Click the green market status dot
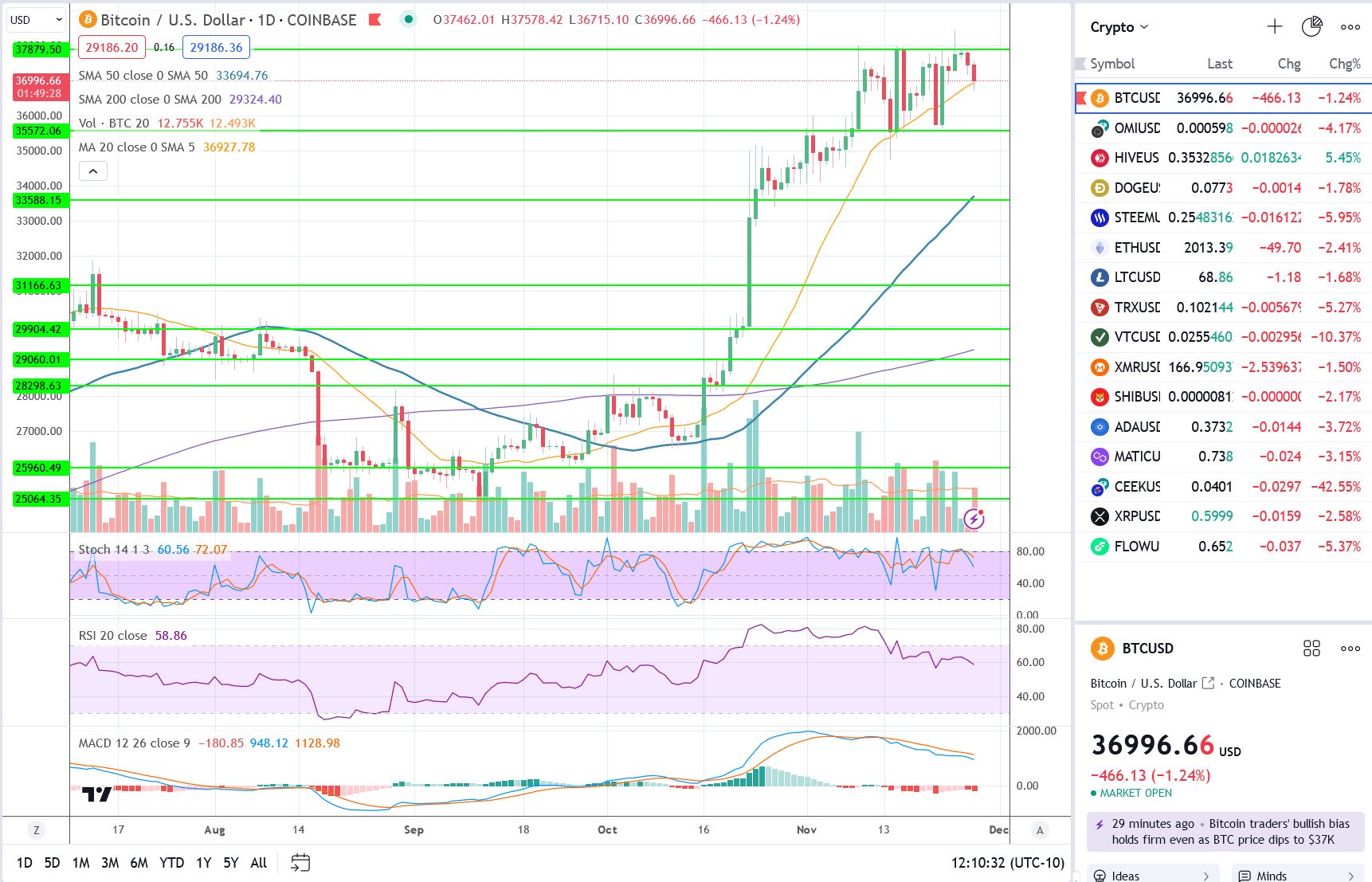Viewport: 1372px width, 882px height. pos(408,19)
